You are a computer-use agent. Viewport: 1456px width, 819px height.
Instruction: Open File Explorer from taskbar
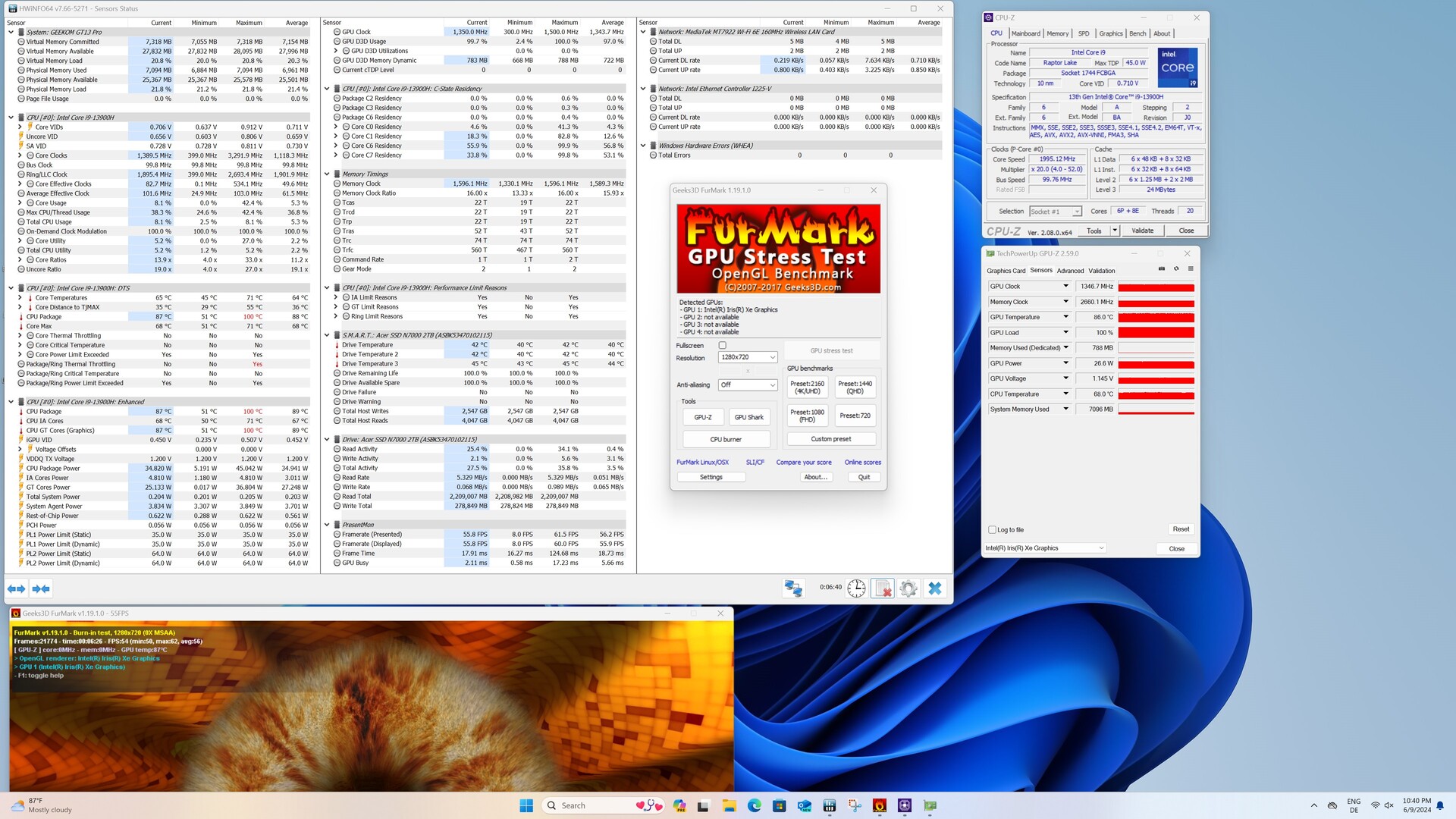coord(729,805)
